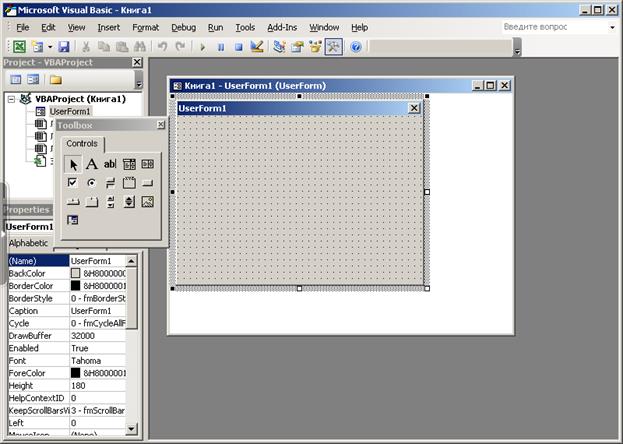Collapse the VBAProject (Книга1) tree node
The height and width of the screenshot is (444, 623).
(x=11, y=99)
